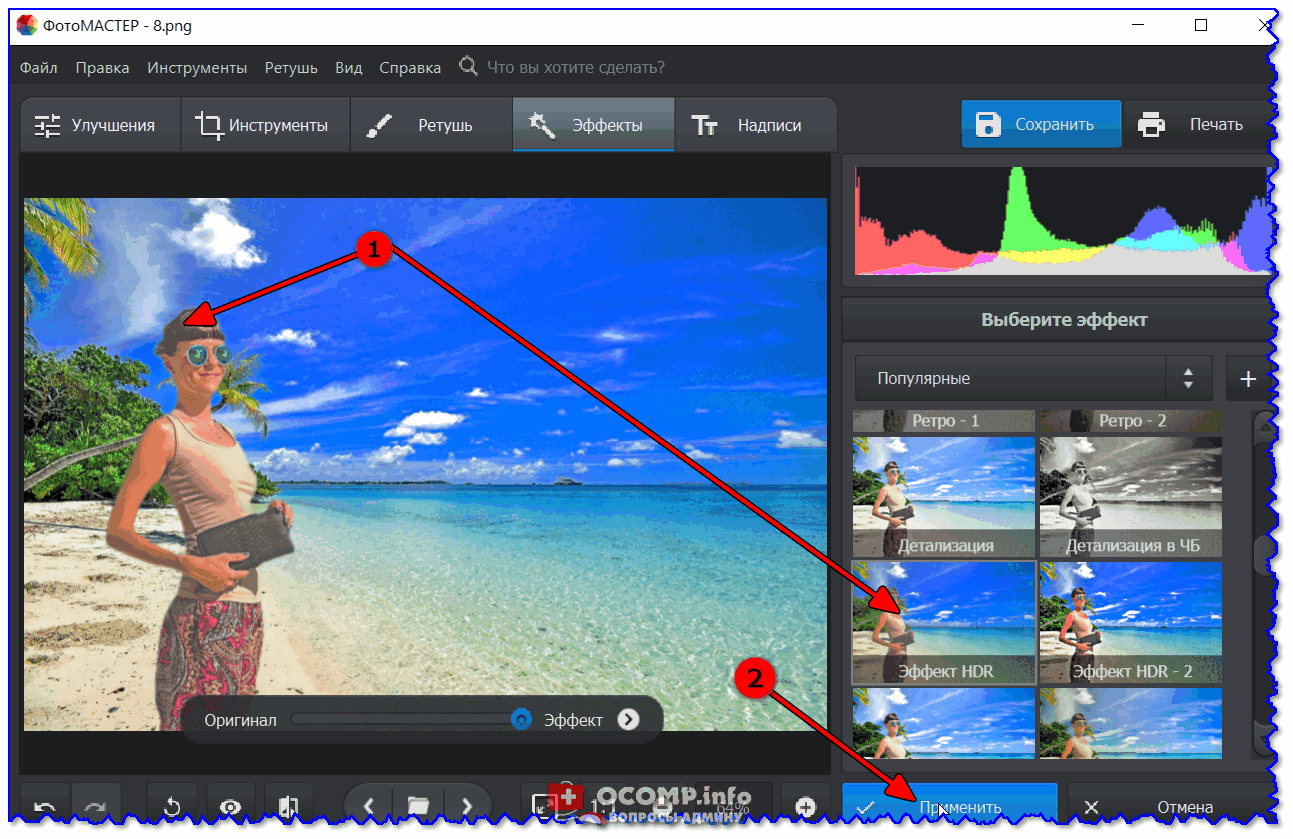Click effects list scroll-up arrow

(x=1265, y=425)
